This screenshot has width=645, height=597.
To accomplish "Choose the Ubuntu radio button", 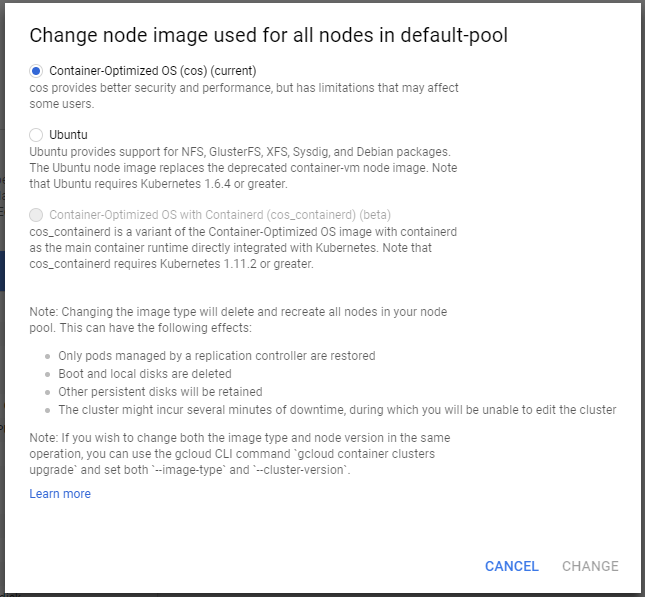I will pyautogui.click(x=37, y=134).
